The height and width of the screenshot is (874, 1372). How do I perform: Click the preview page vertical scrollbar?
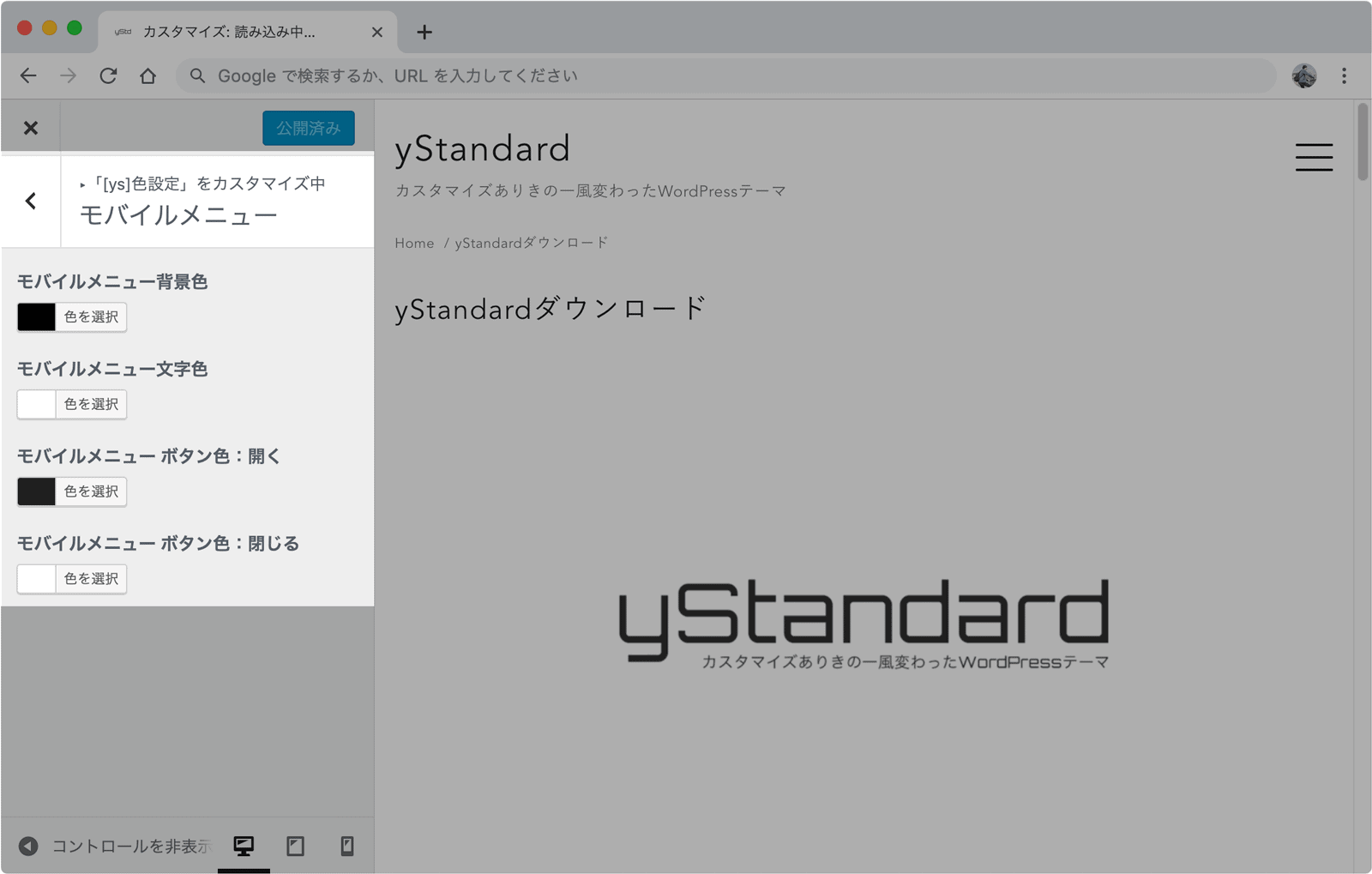1363,142
